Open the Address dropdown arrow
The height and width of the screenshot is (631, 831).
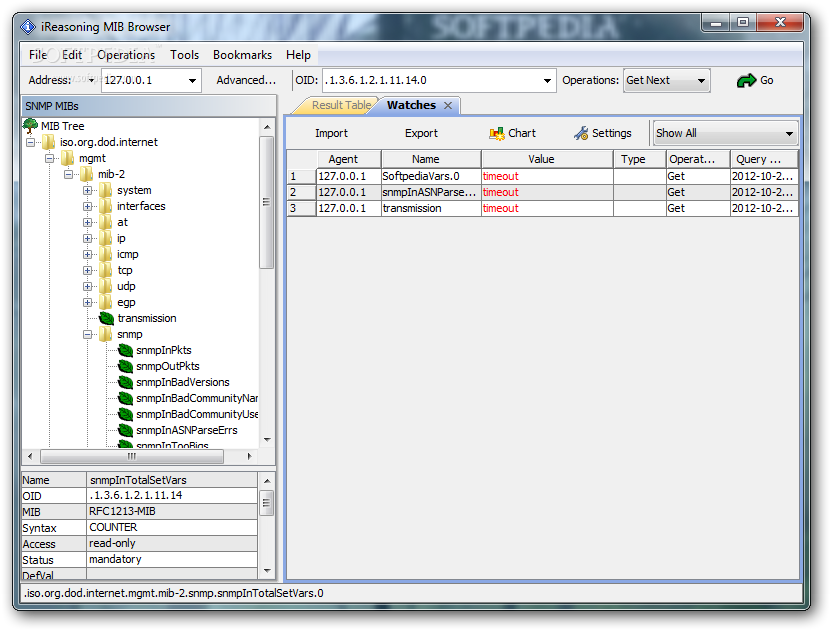(192, 81)
